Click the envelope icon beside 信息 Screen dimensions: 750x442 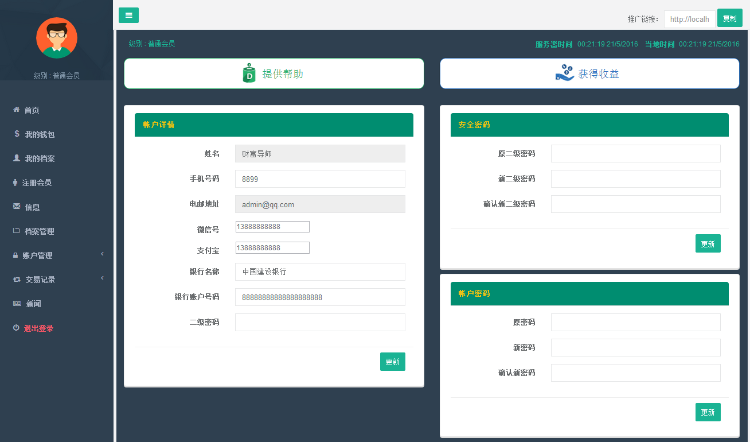tap(16, 206)
